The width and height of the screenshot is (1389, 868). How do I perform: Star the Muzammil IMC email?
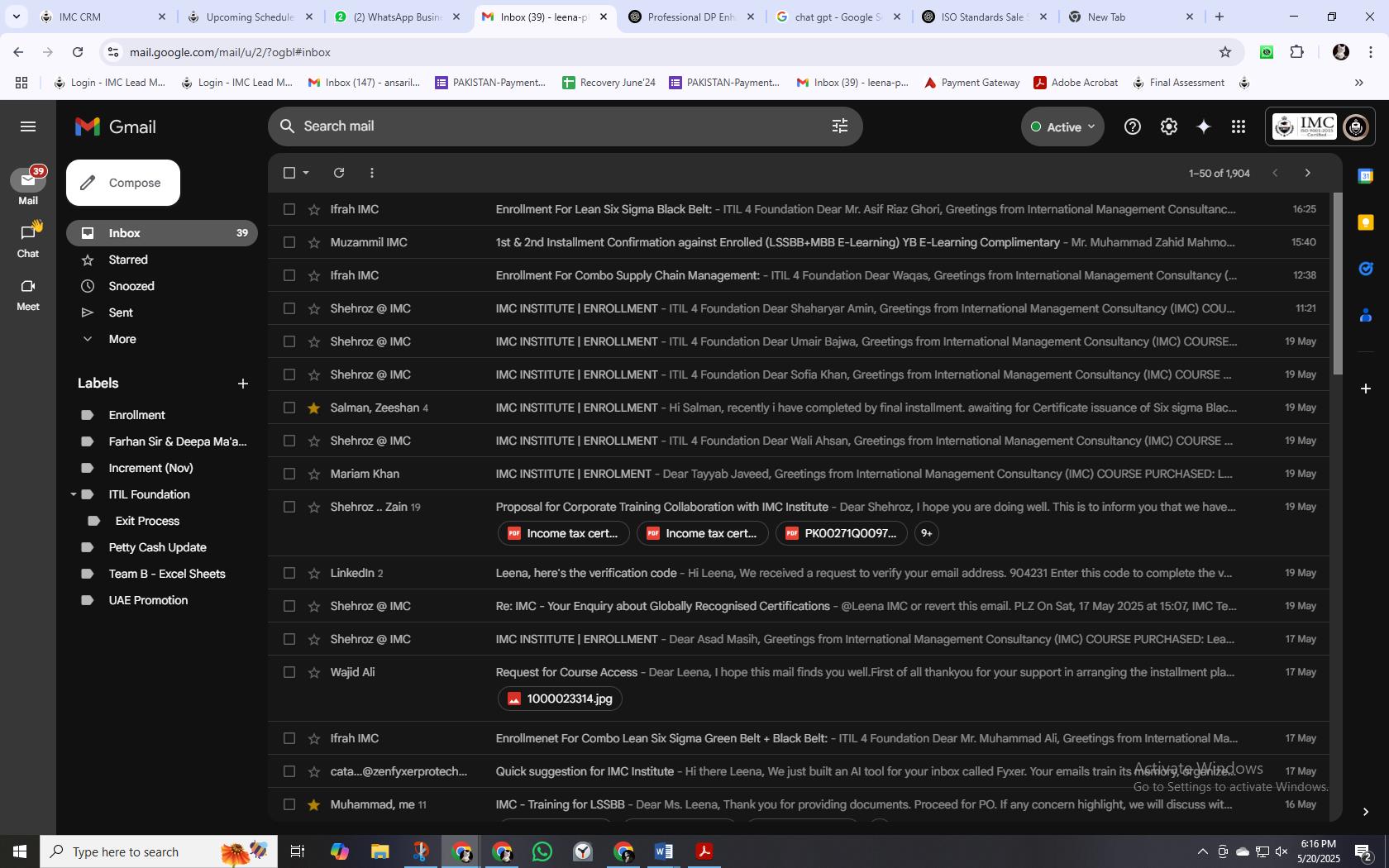[313, 242]
